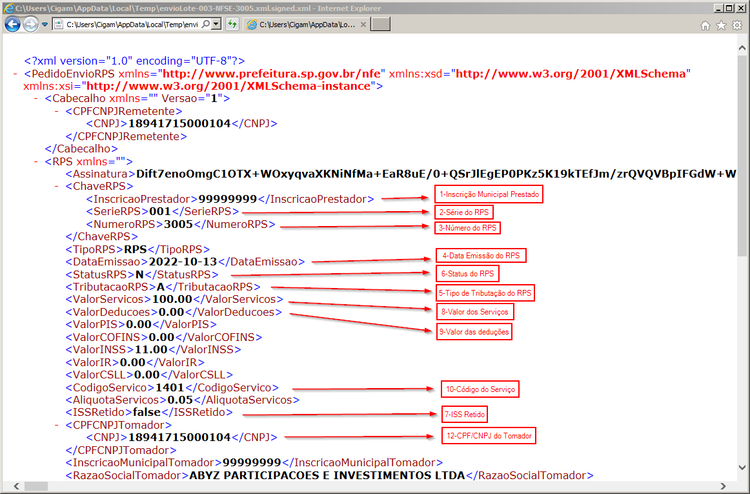750x494 pixels.
Task: Minimize the Internet Explorer window
Action: coord(718,8)
